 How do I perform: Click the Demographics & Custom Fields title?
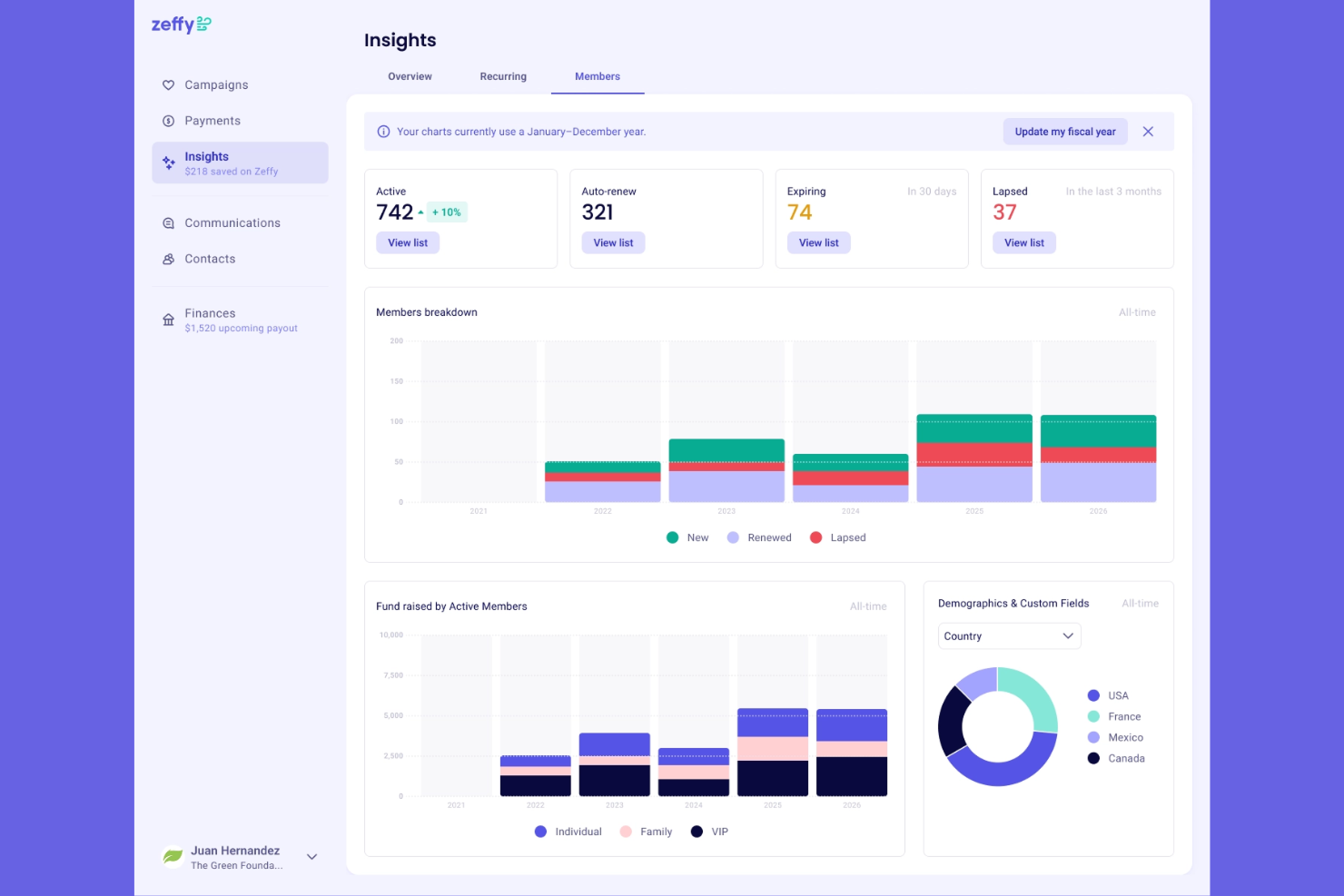point(1013,604)
